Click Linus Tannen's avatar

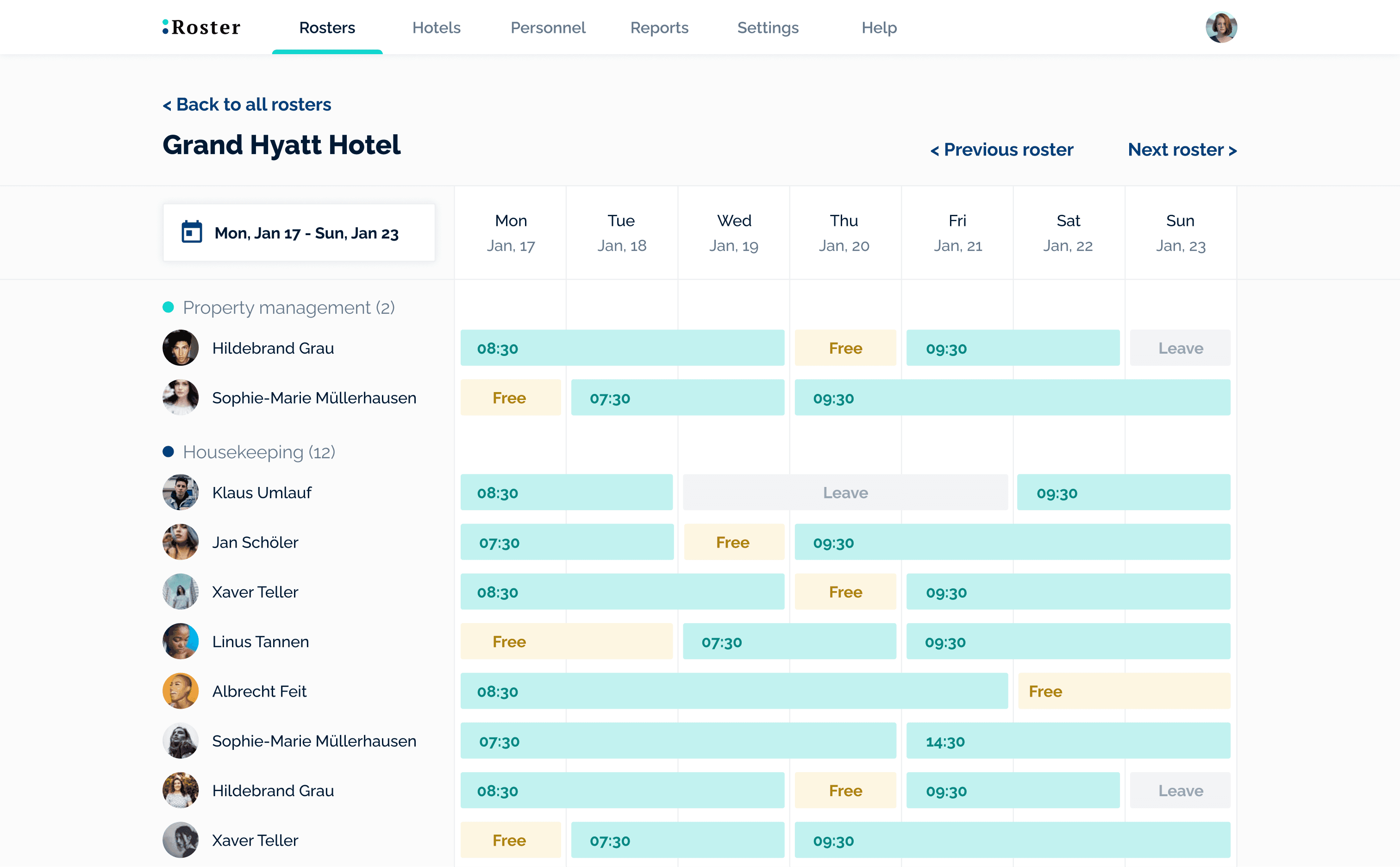(180, 641)
